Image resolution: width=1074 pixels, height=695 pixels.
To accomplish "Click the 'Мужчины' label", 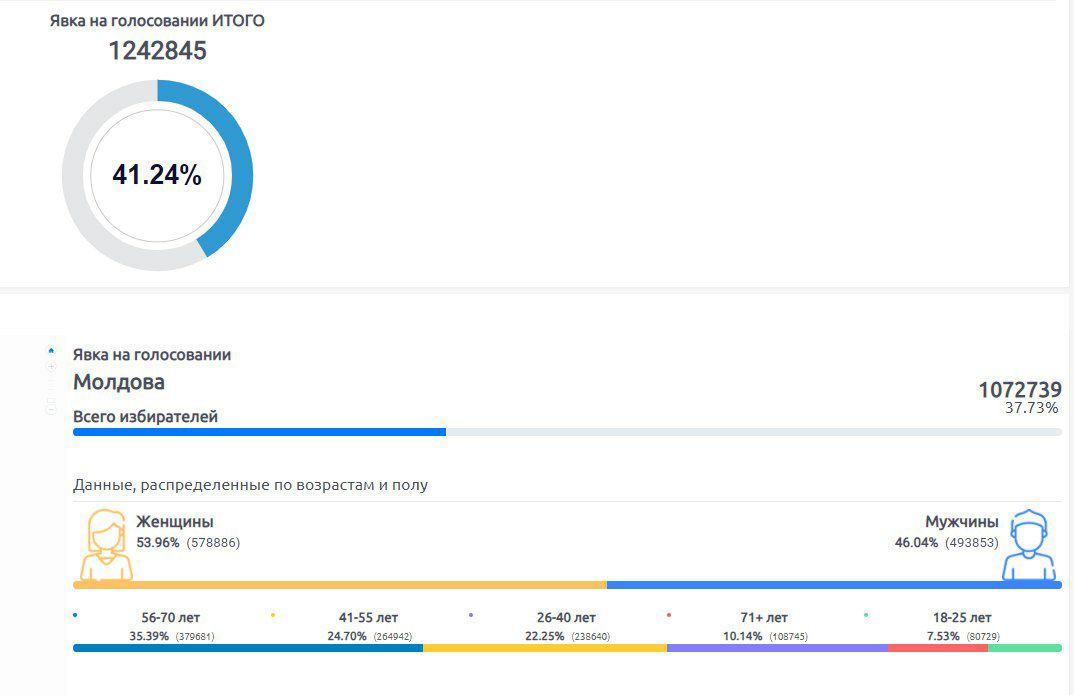I will point(962,522).
